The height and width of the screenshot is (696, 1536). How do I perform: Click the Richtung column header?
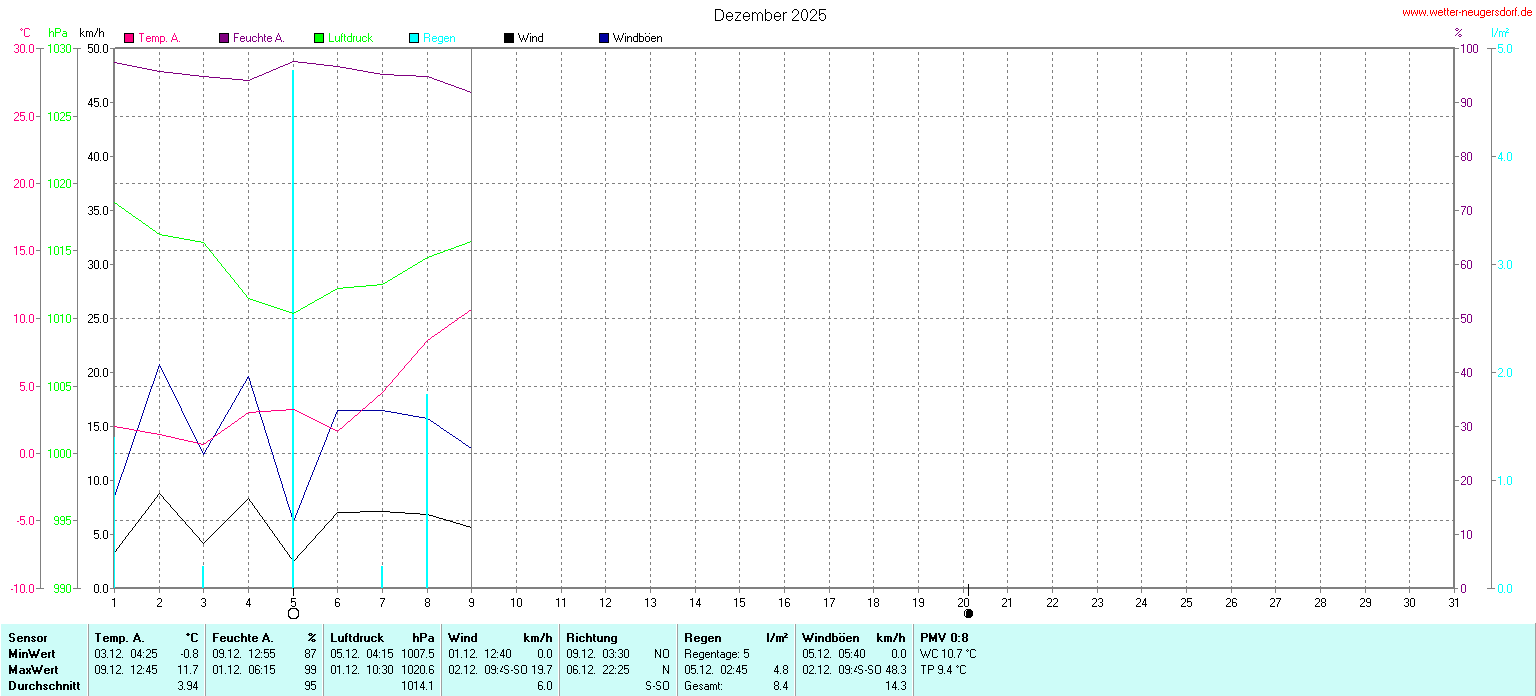[591, 638]
